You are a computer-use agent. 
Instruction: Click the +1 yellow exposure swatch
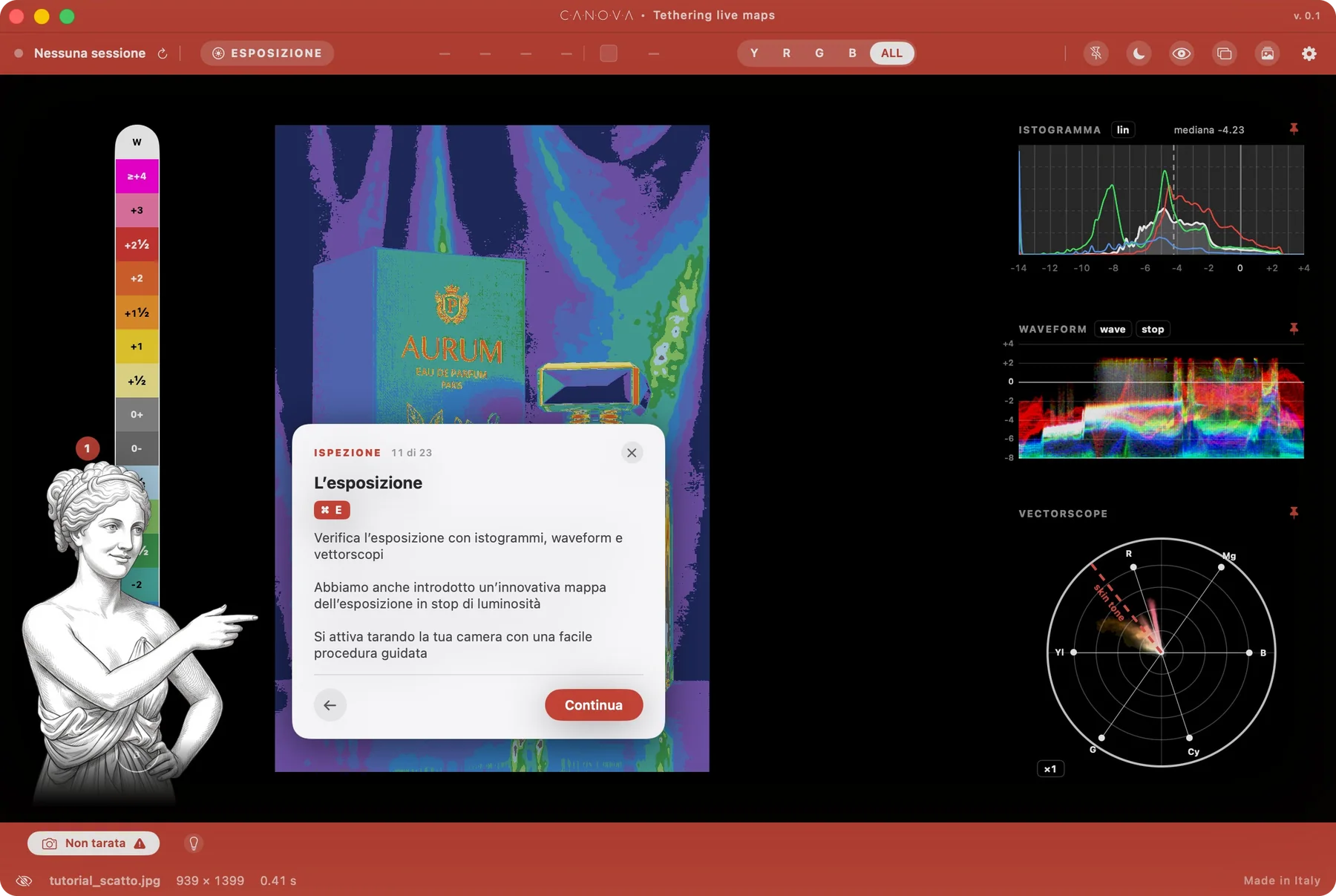[137, 347]
